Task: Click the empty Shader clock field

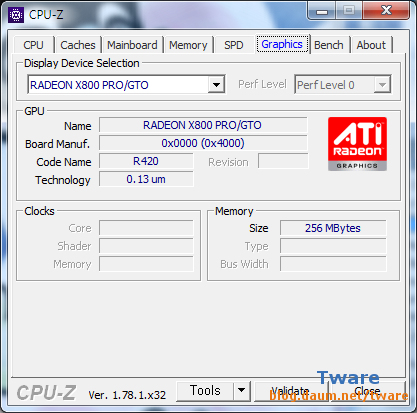Action: 146,246
